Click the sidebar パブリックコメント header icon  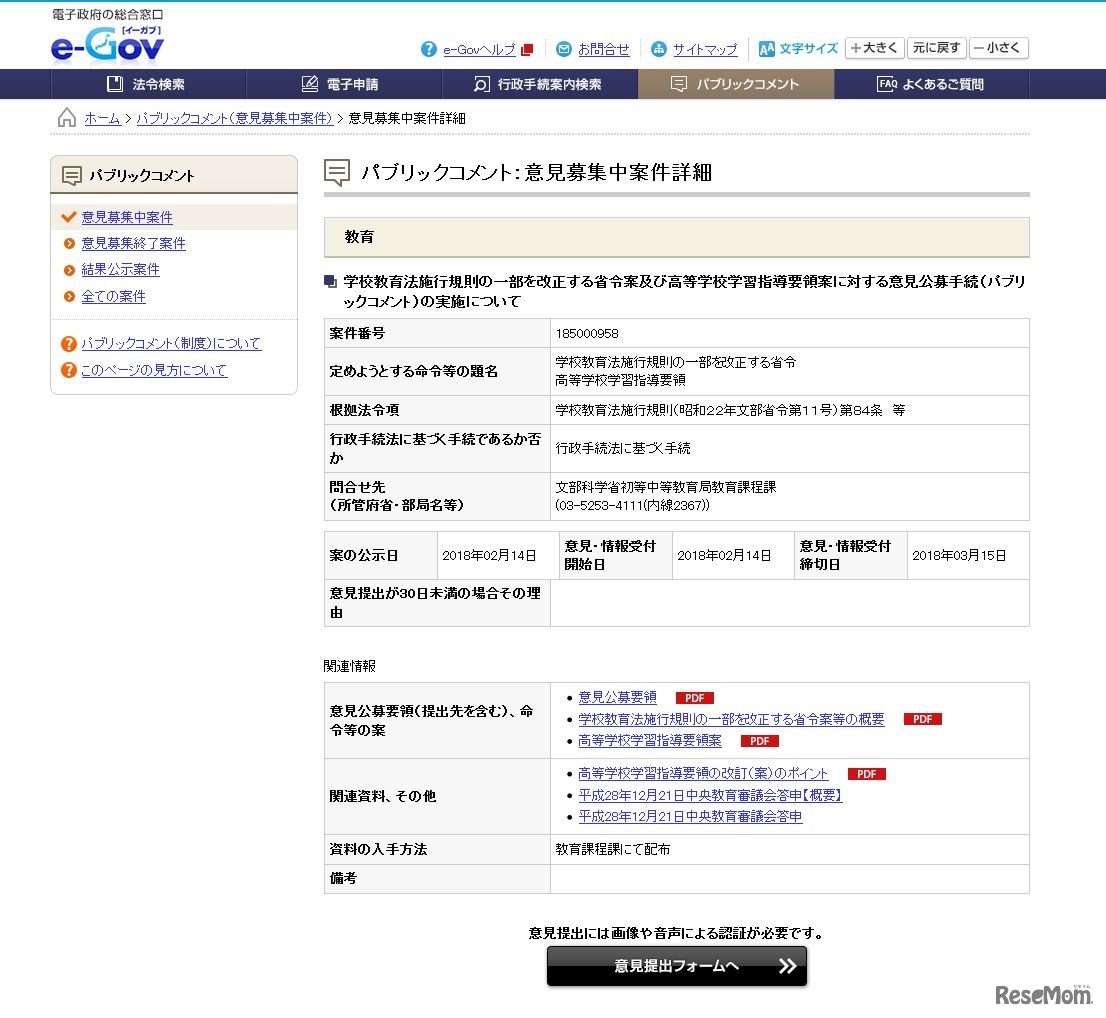(71, 175)
